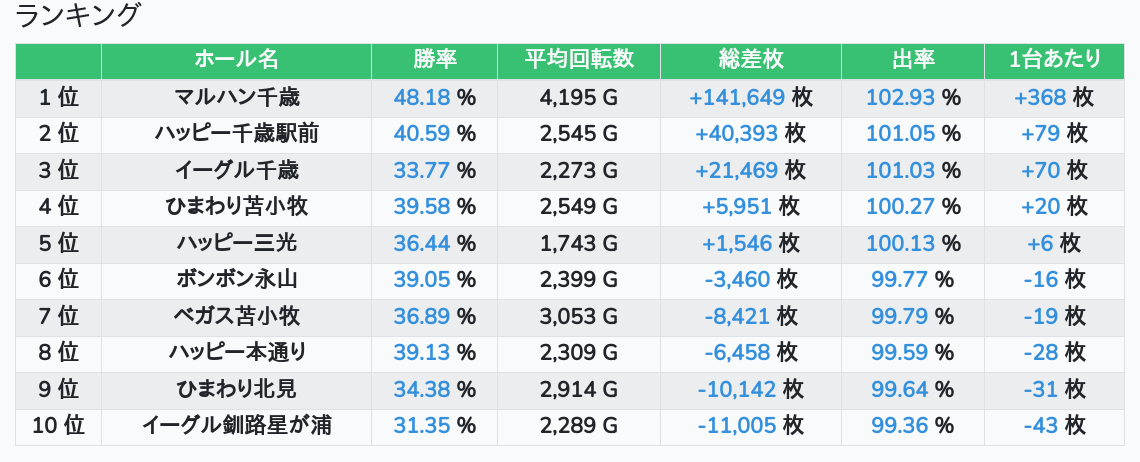
Task: Click the 勝率 column header
Action: pos(435,60)
